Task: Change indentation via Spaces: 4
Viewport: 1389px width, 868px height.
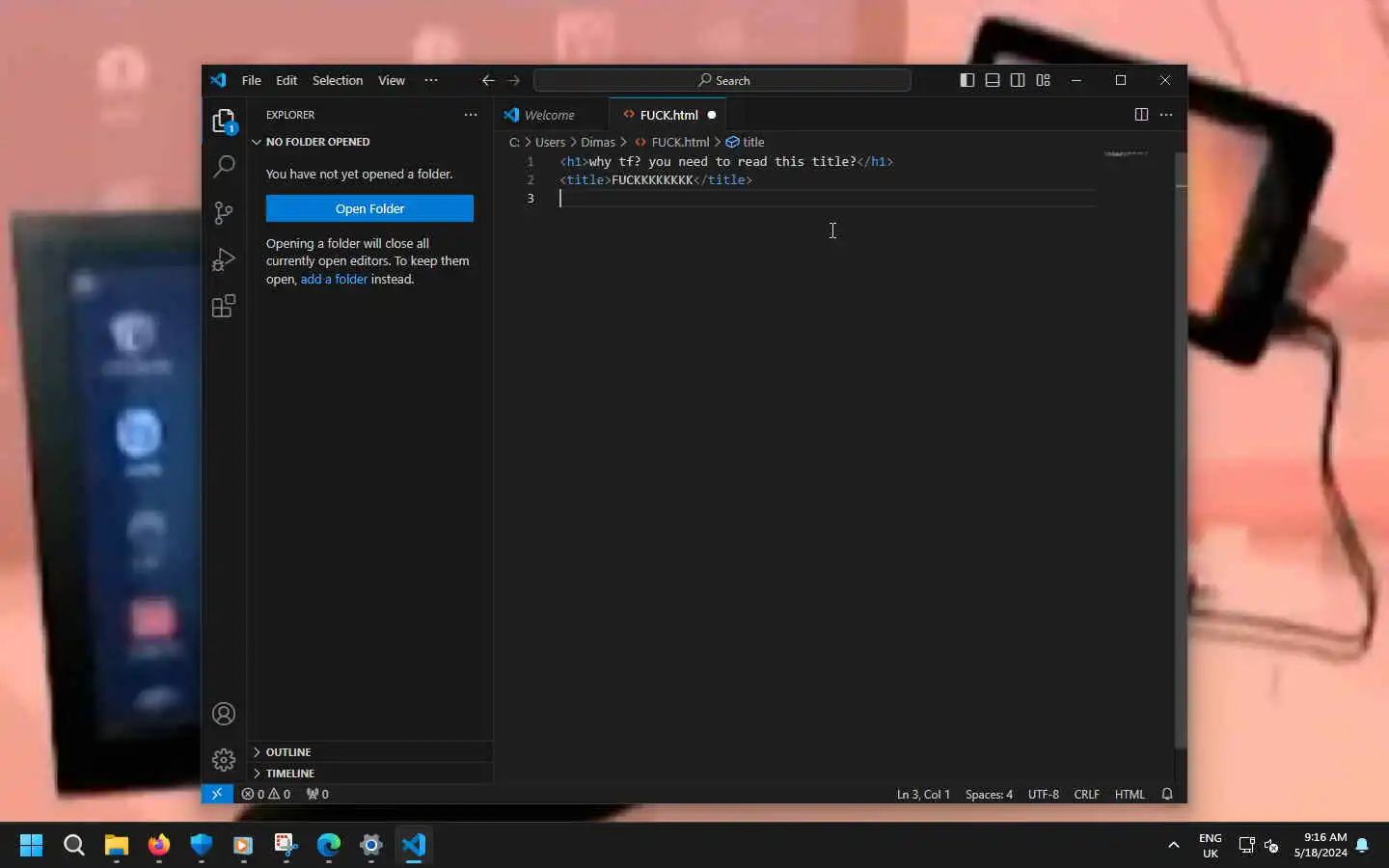Action: click(989, 795)
